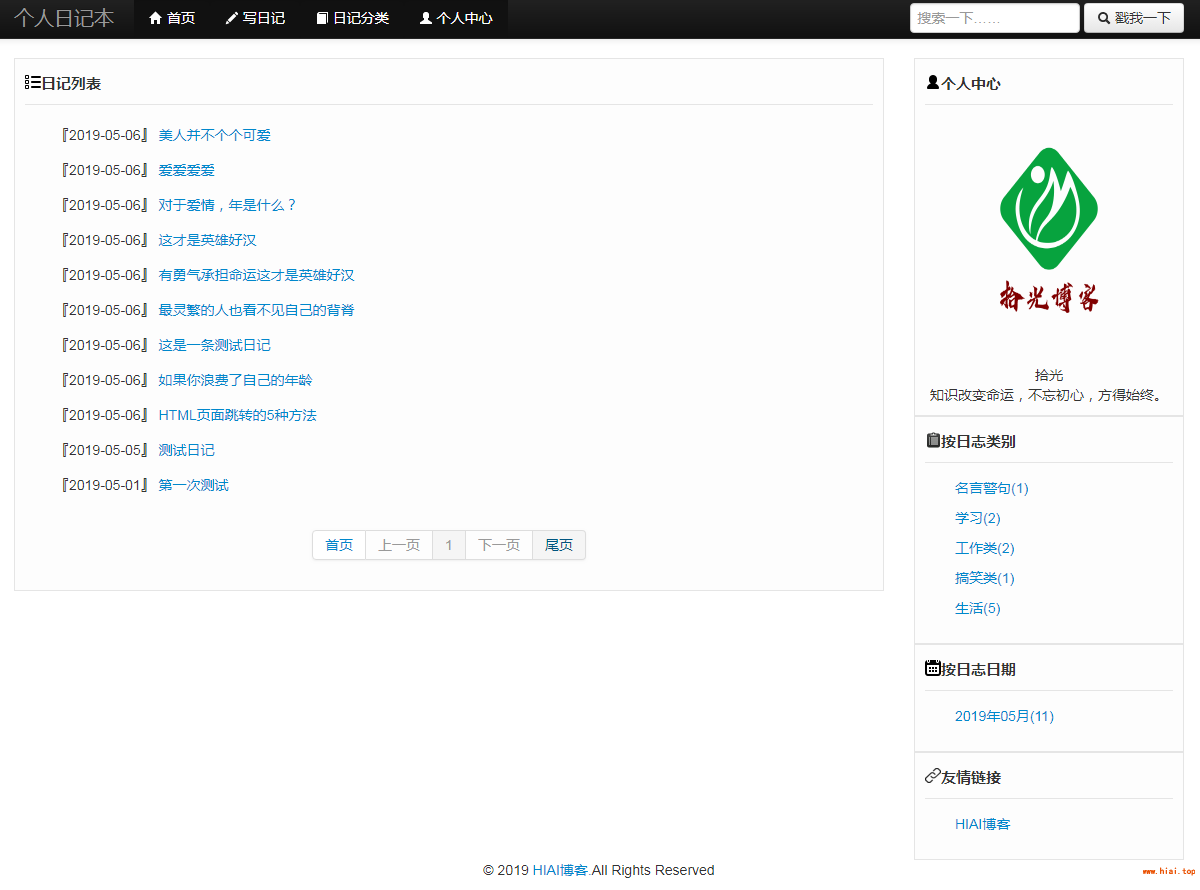Click the 『2019-05-05』 date text
1200x890 pixels.
click(x=105, y=450)
